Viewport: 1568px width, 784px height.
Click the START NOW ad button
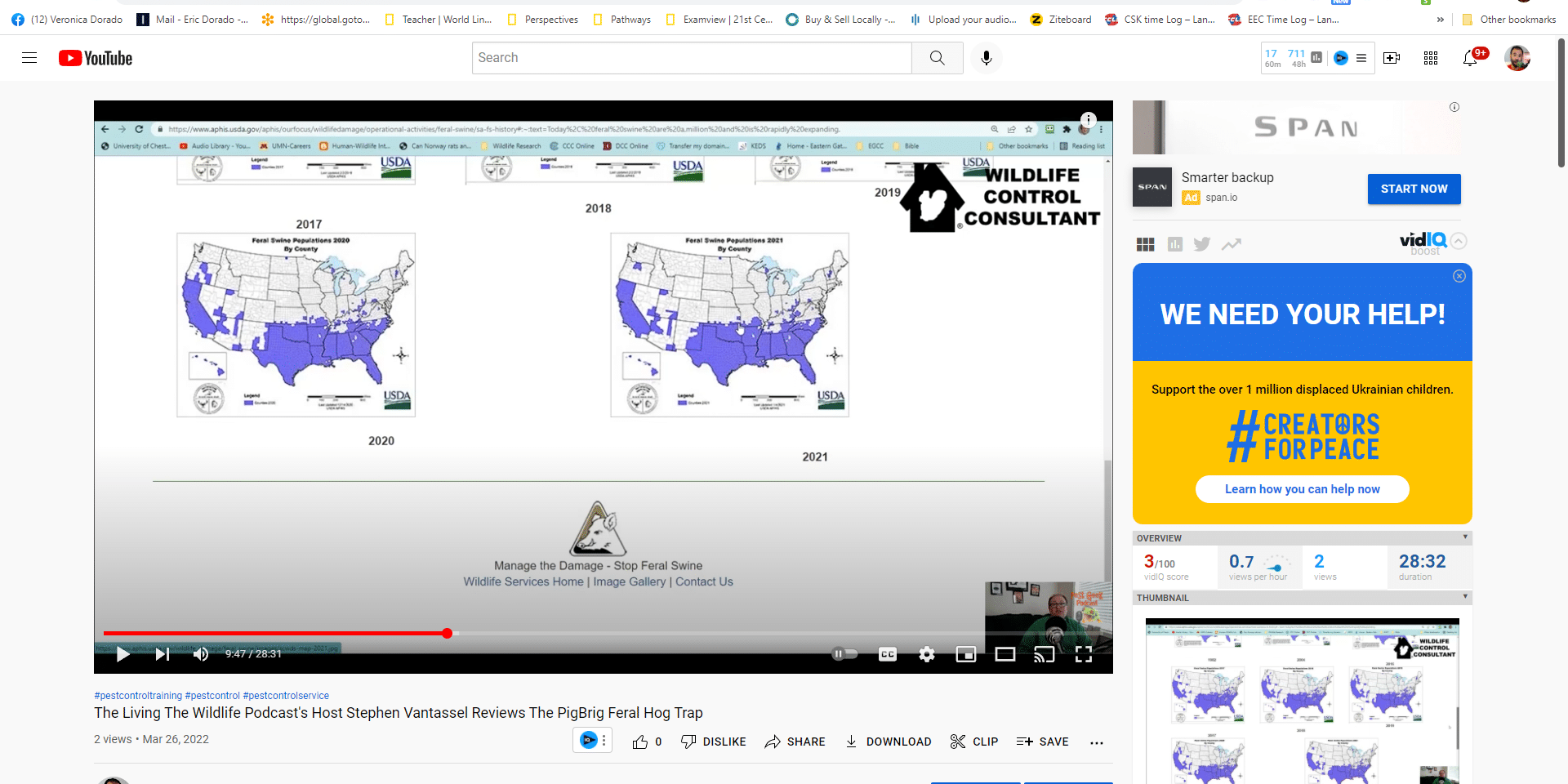1414,189
